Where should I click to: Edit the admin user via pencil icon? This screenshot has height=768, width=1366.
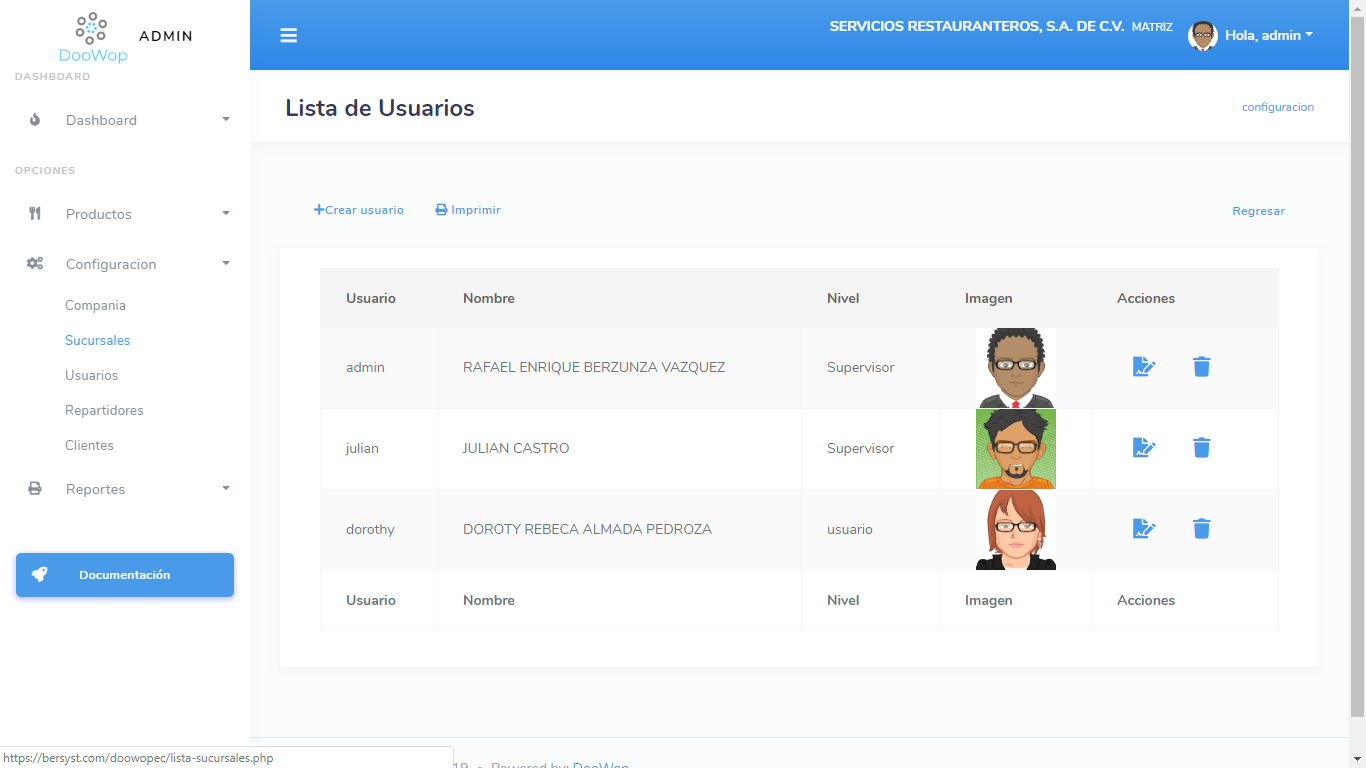coord(1144,367)
